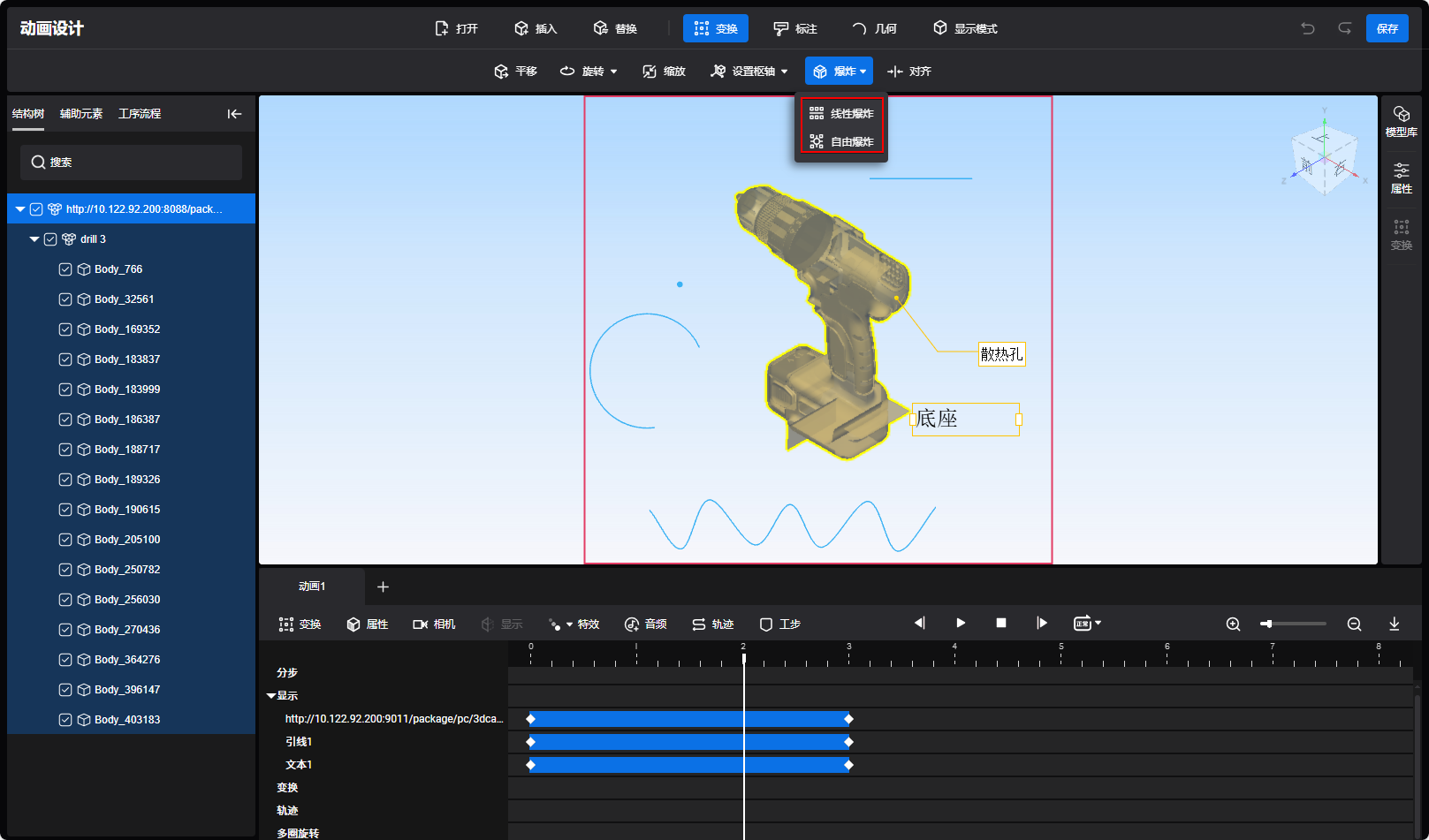Zoom in the timeline
The height and width of the screenshot is (840, 1429).
coord(1233,624)
